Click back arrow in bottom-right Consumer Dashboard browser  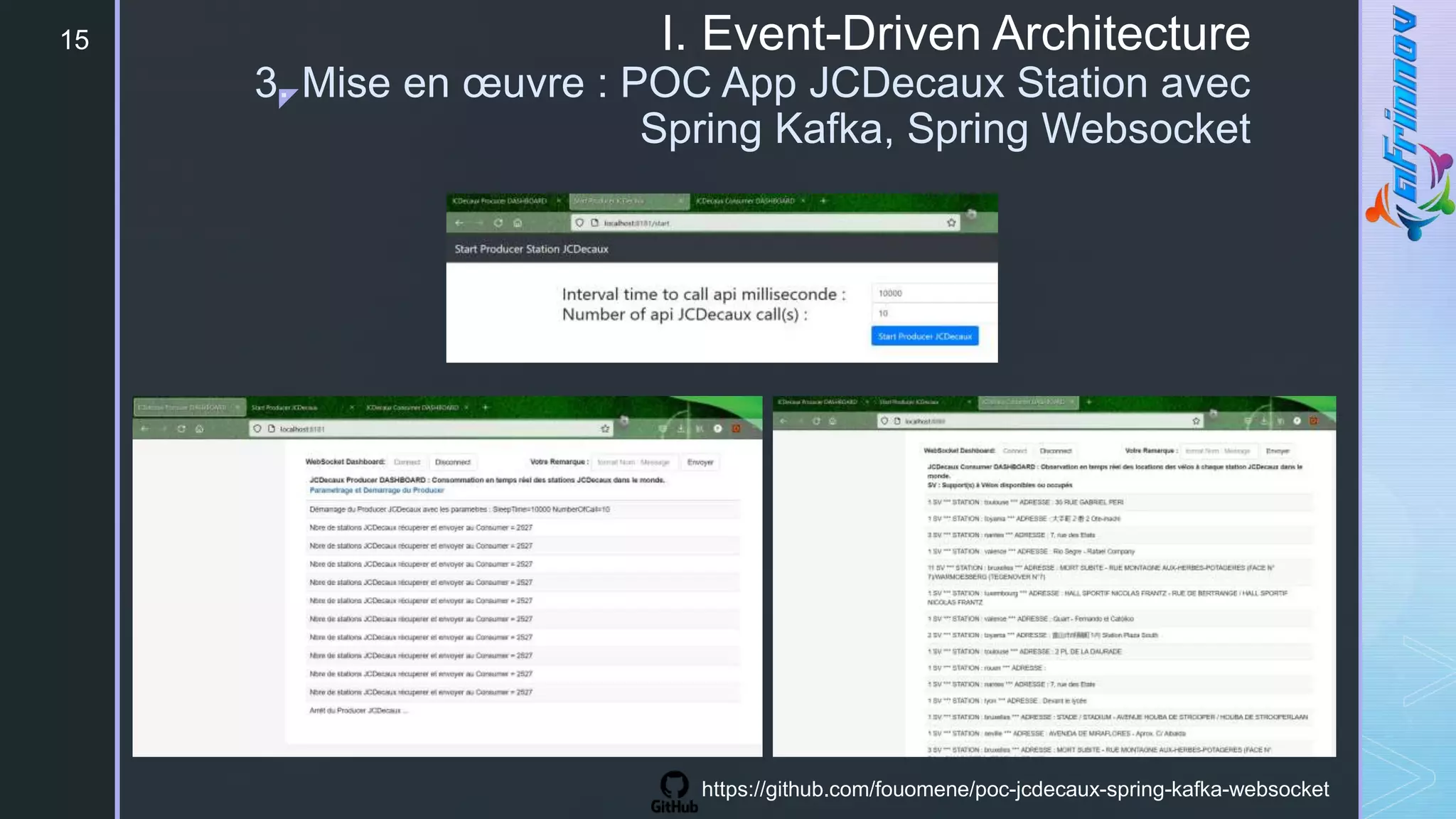click(783, 421)
